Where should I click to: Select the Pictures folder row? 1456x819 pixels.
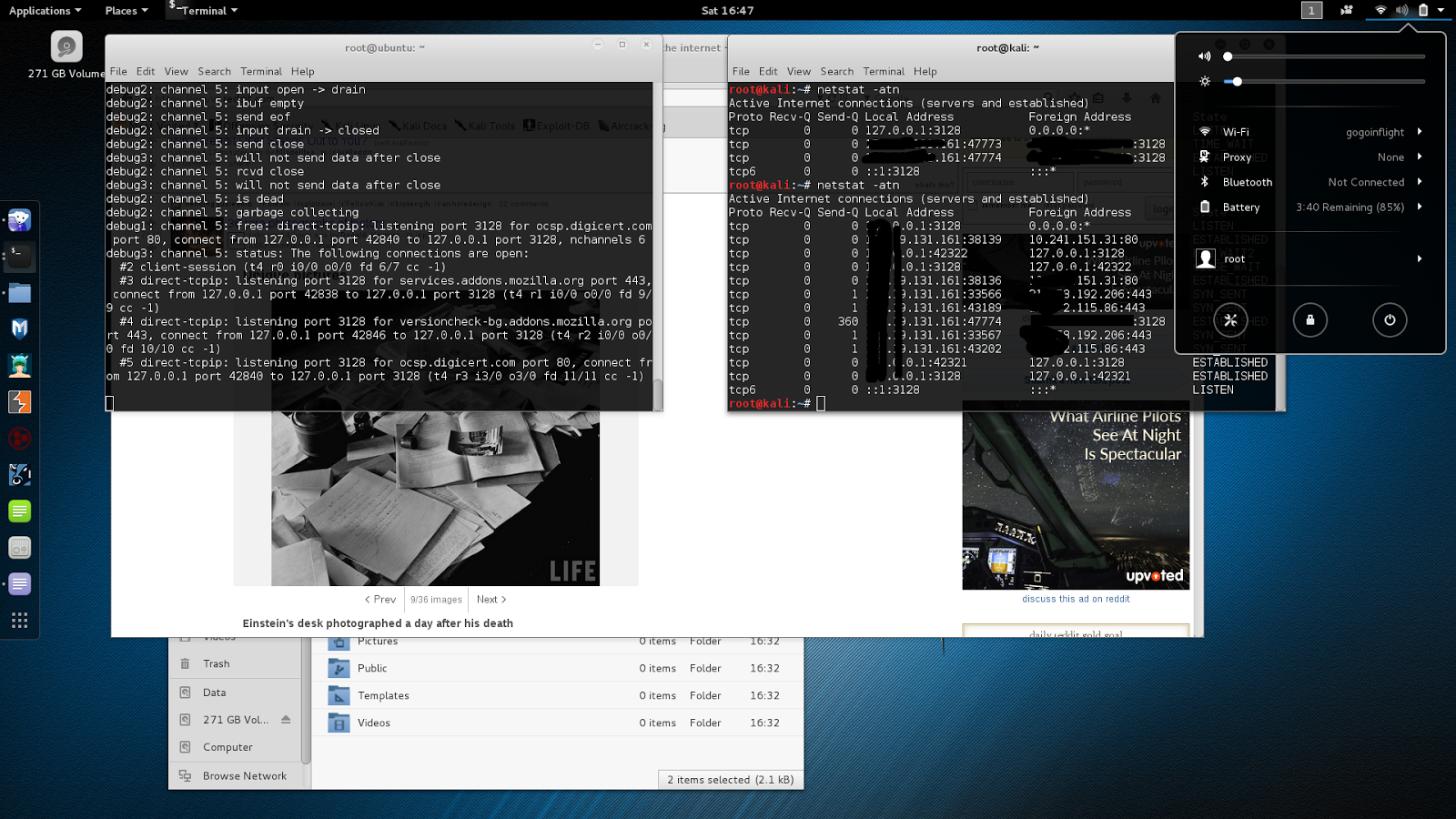click(557, 642)
